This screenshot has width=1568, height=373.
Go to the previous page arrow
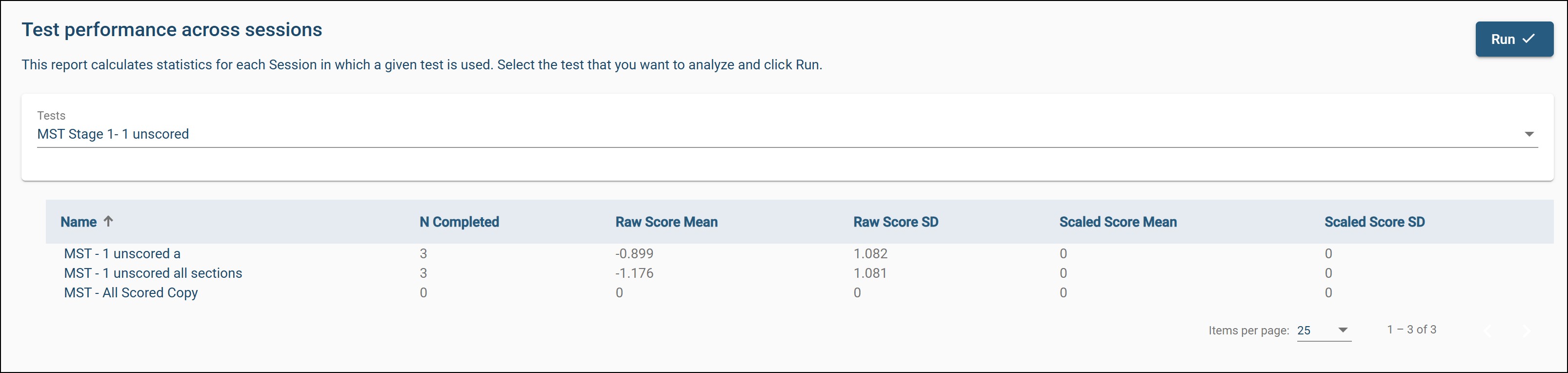[1488, 331]
